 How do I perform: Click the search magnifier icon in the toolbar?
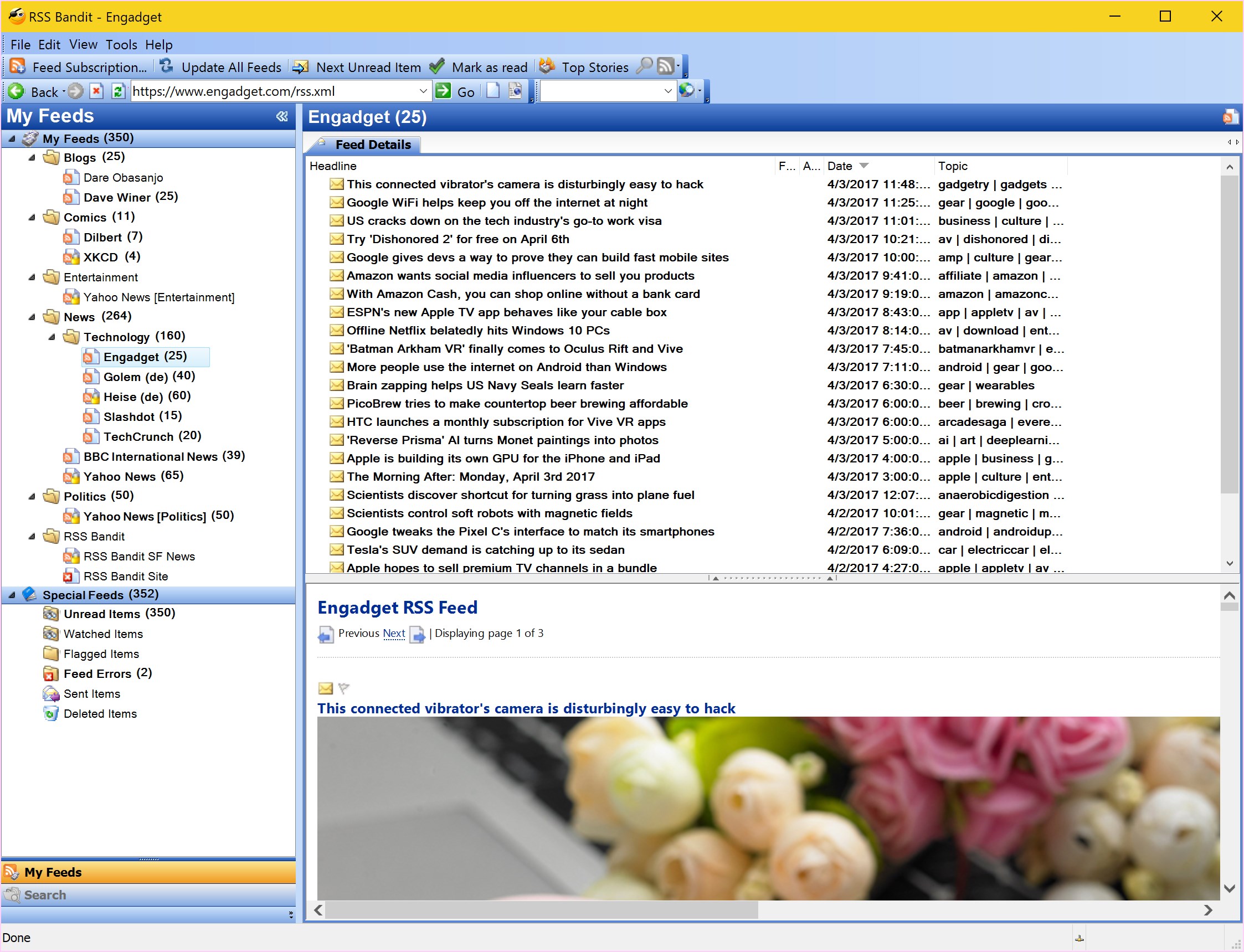(x=644, y=67)
